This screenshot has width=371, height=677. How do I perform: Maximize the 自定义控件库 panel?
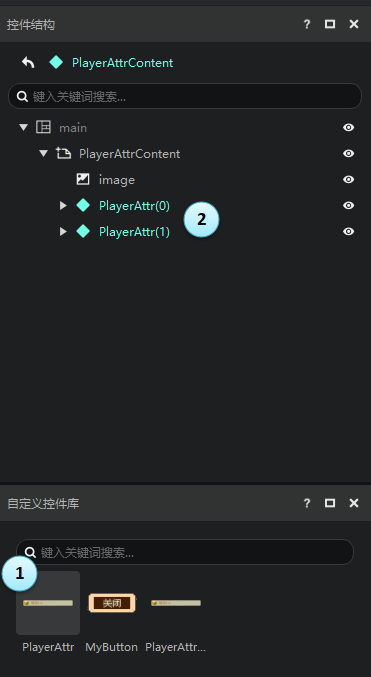tap(330, 503)
